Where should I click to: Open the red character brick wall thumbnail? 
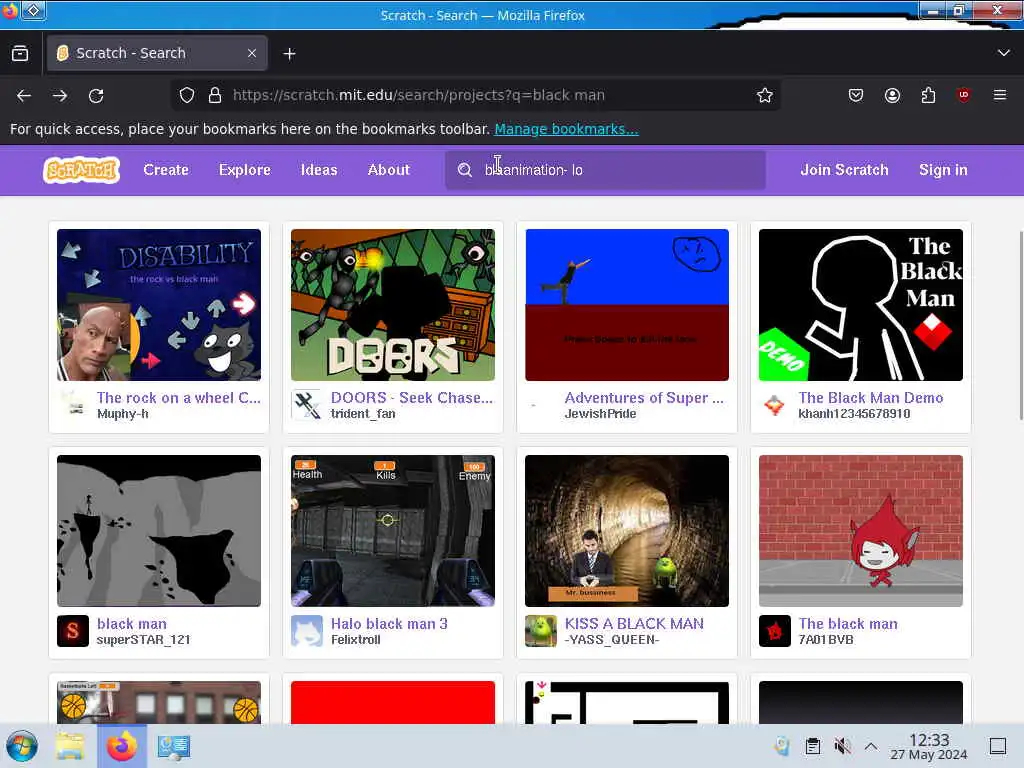[x=861, y=530]
